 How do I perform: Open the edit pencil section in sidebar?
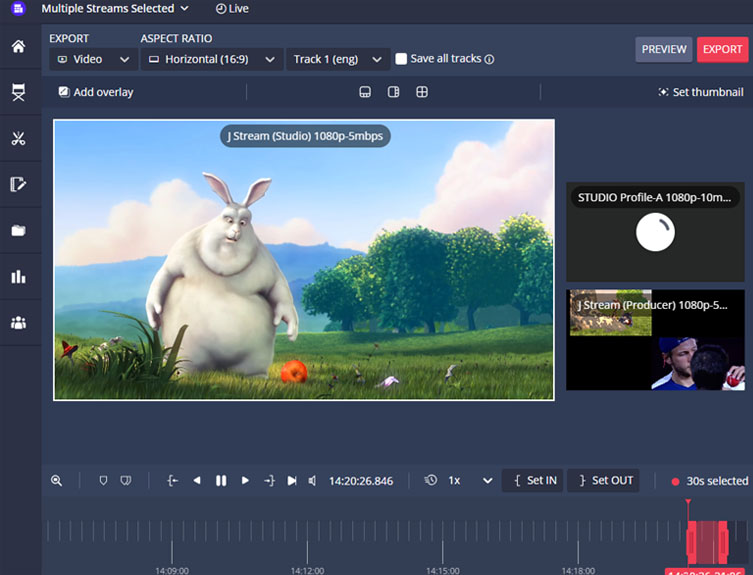coord(18,184)
